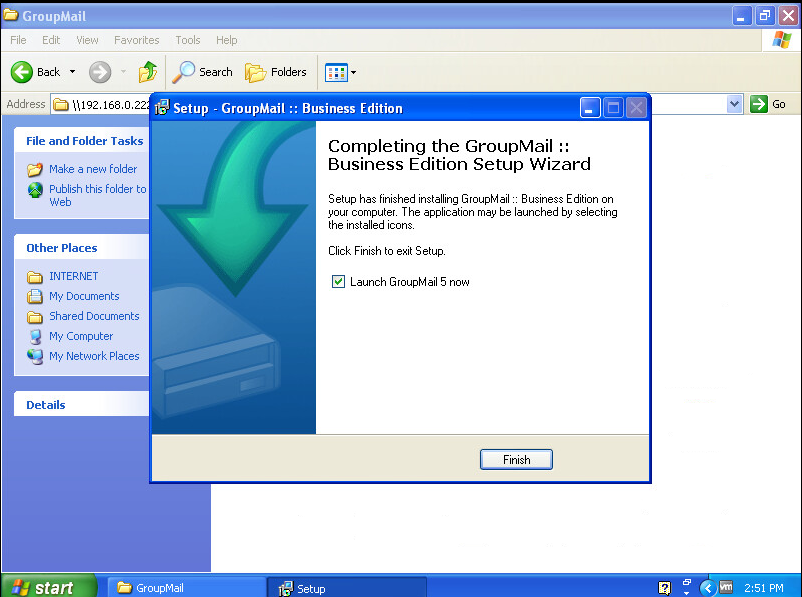This screenshot has width=802, height=597.
Task: Open the My Network Places icon
Action: tap(35, 356)
